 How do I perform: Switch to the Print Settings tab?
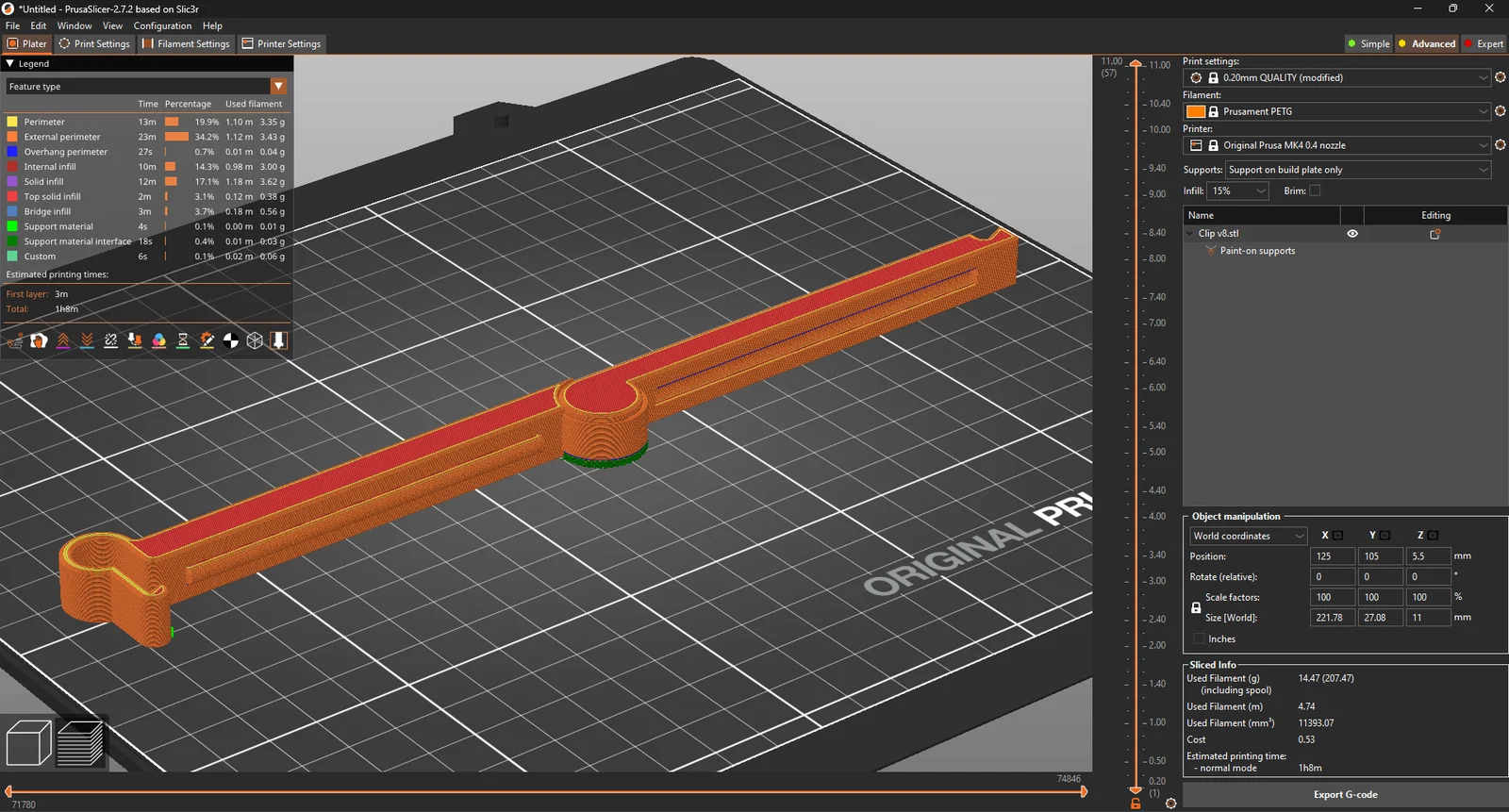click(94, 43)
